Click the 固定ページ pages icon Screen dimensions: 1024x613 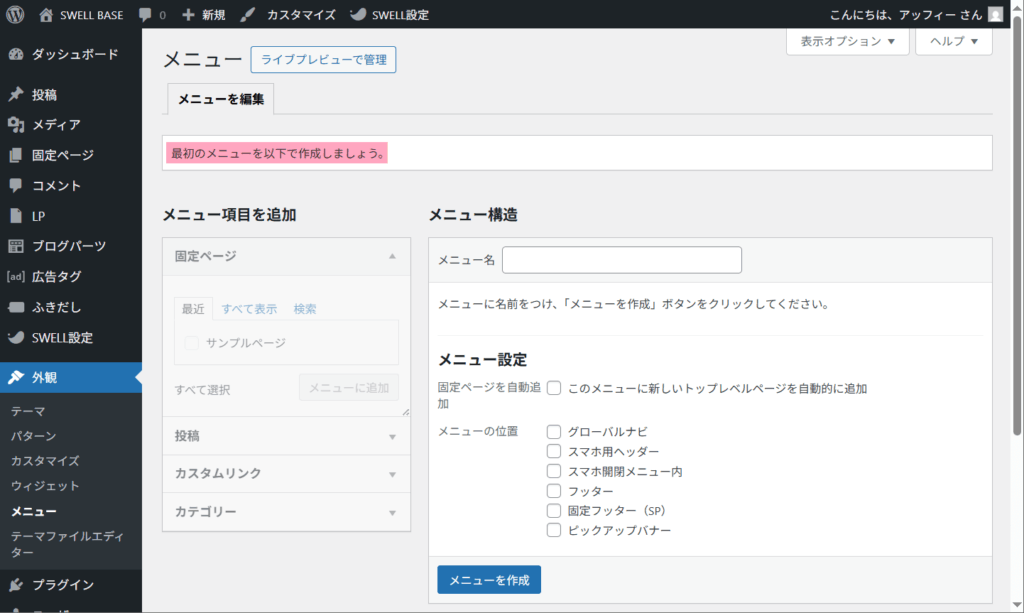(x=16, y=155)
